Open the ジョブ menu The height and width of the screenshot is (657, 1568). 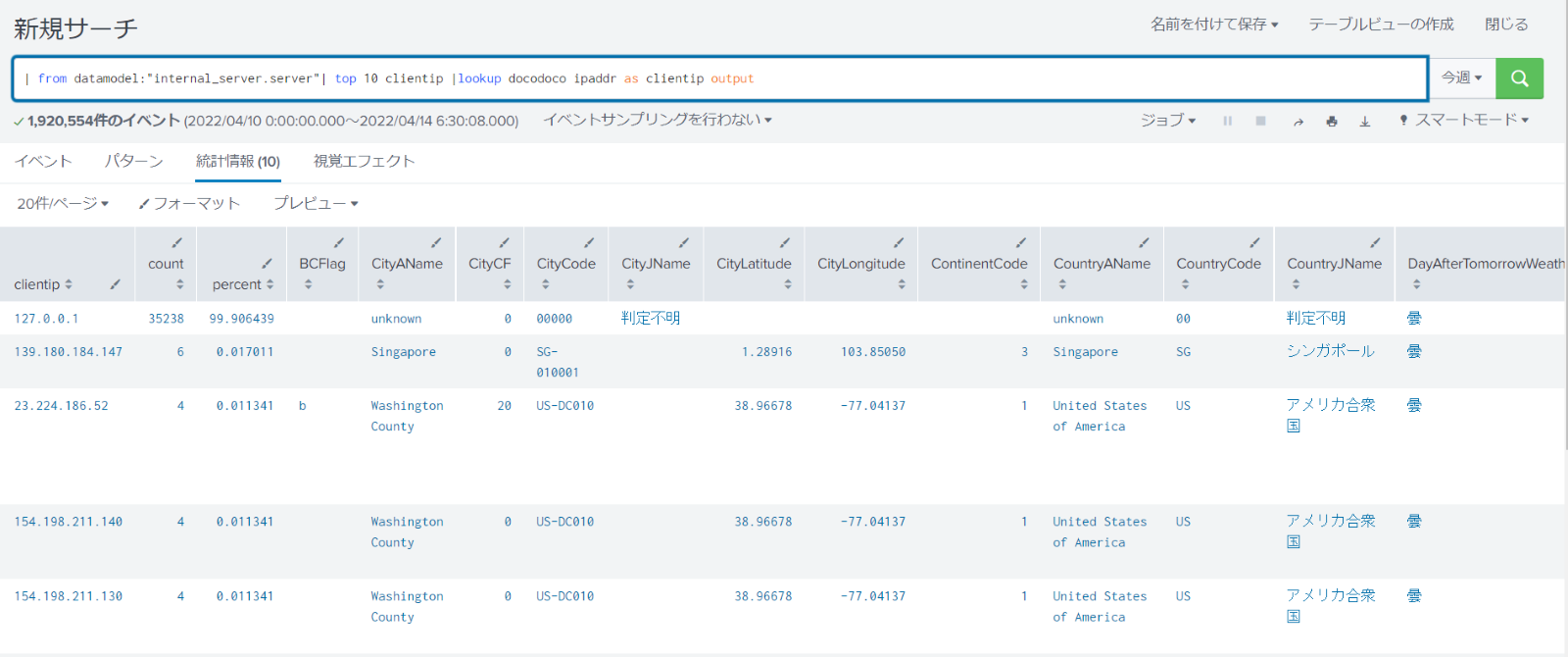[1168, 120]
